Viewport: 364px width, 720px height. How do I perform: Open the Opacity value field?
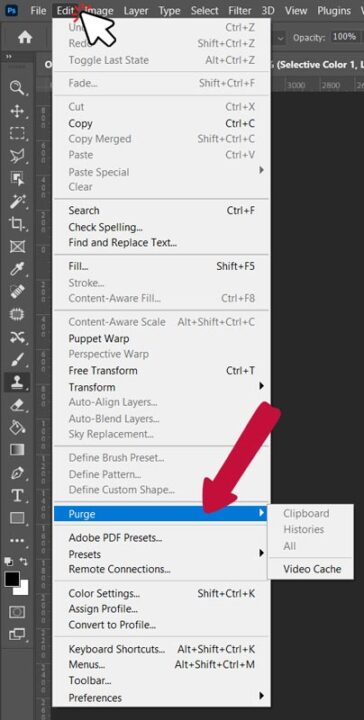344,37
